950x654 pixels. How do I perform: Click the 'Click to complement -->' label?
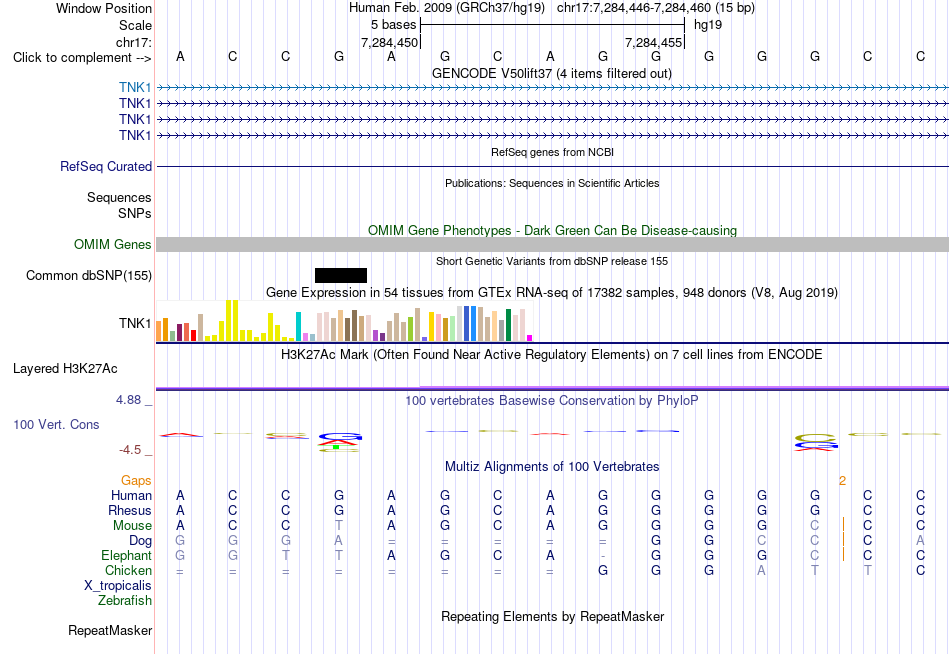pyautogui.click(x=82, y=58)
